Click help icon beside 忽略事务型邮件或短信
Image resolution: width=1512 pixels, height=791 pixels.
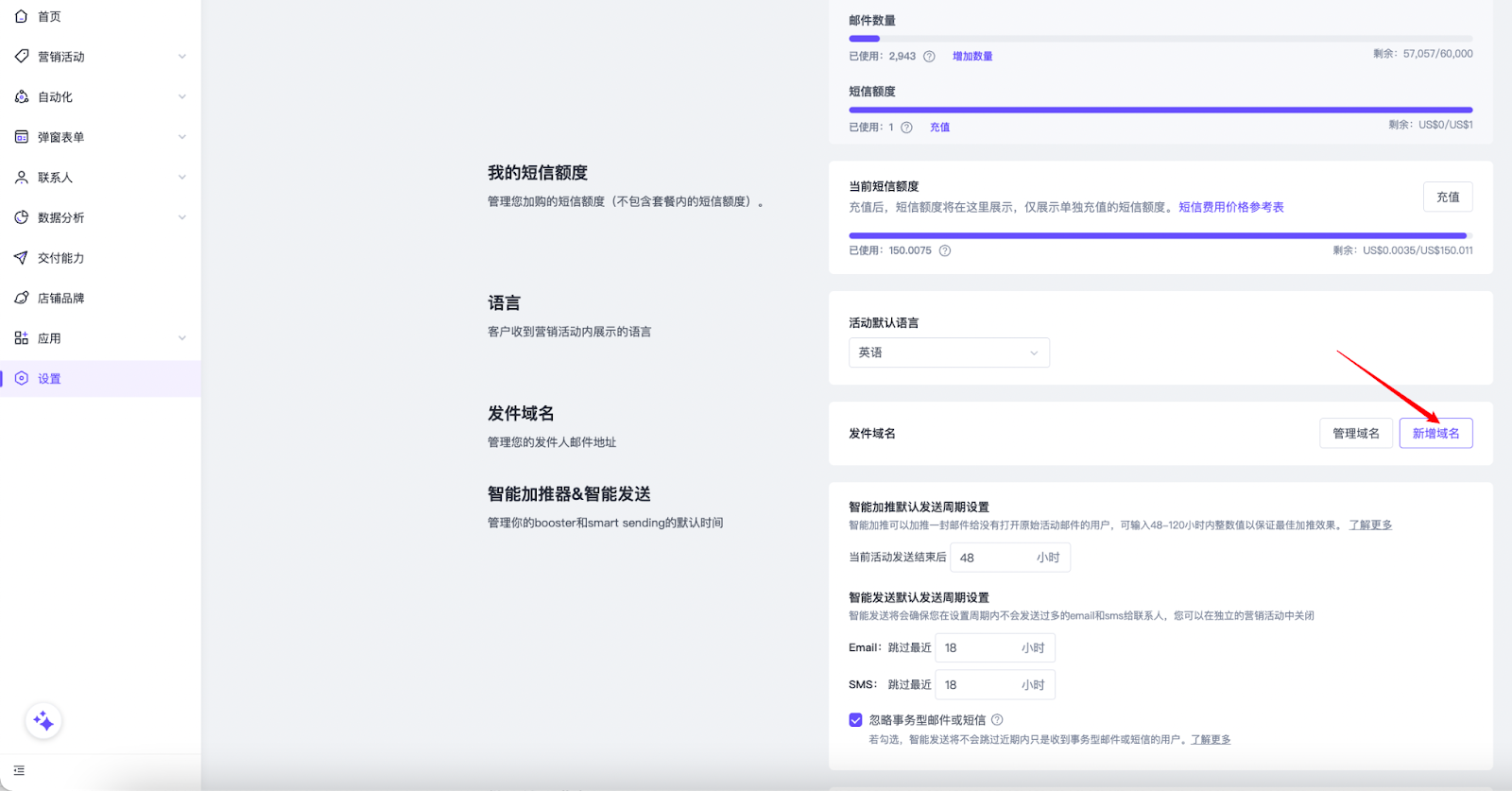point(997,720)
